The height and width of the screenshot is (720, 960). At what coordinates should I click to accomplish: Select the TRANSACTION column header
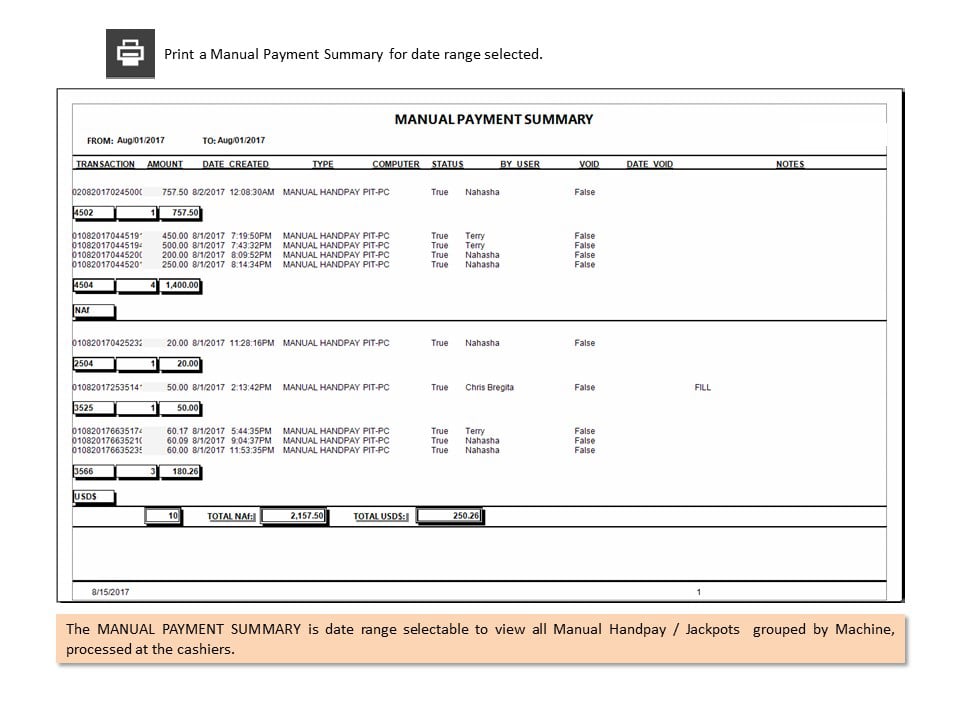pyautogui.click(x=105, y=164)
